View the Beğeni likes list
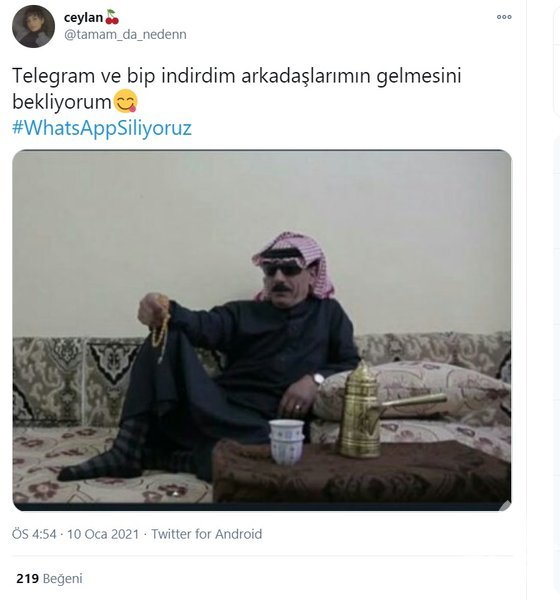This screenshot has height=600, width=560. [63, 578]
